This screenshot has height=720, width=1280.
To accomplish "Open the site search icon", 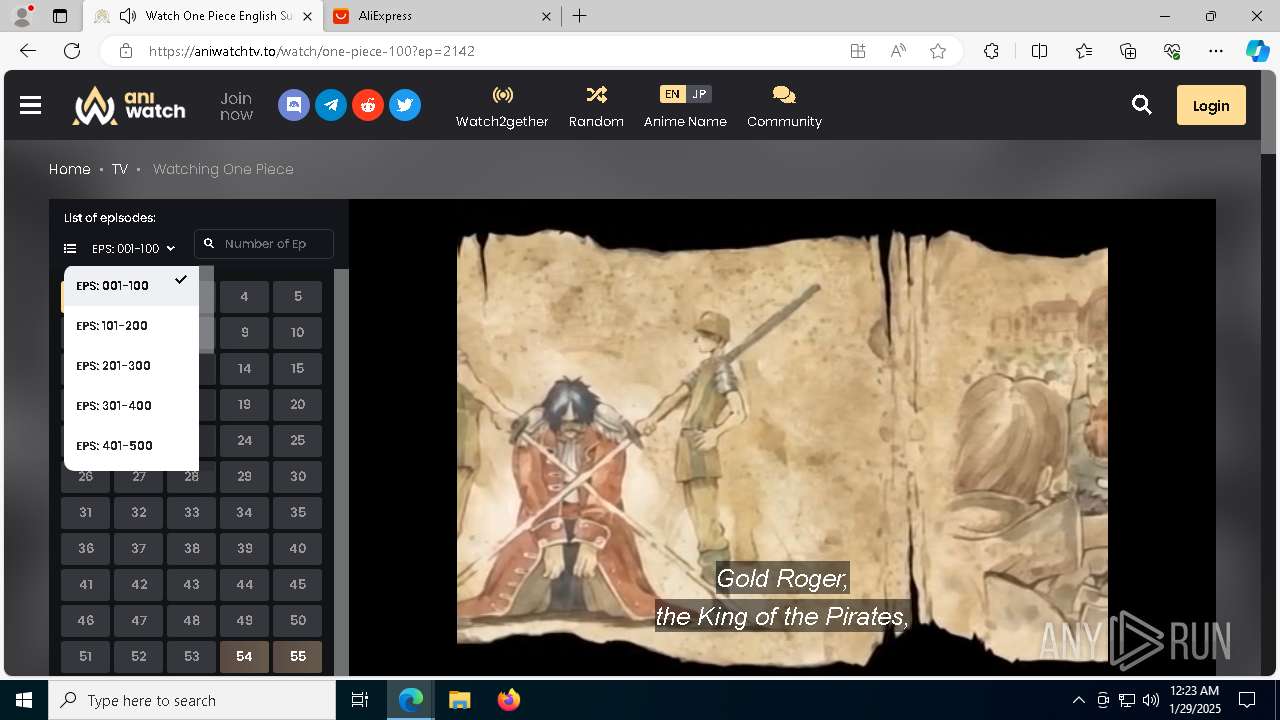I will (x=1141, y=105).
